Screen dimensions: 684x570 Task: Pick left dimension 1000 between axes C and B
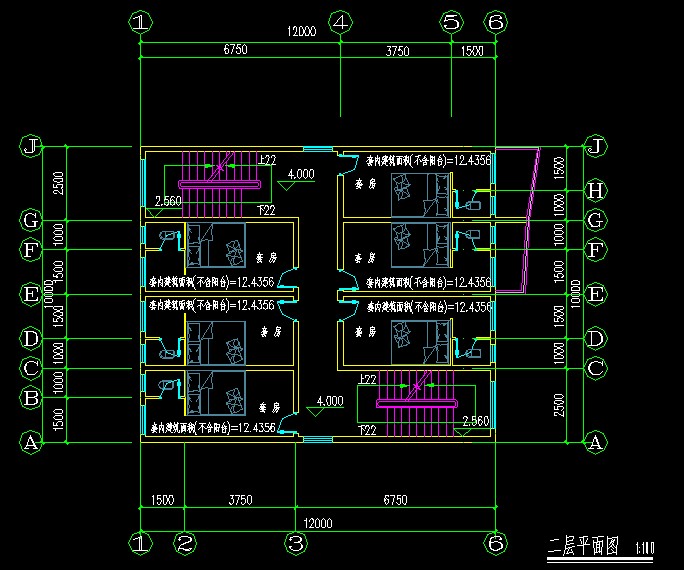pos(58,382)
